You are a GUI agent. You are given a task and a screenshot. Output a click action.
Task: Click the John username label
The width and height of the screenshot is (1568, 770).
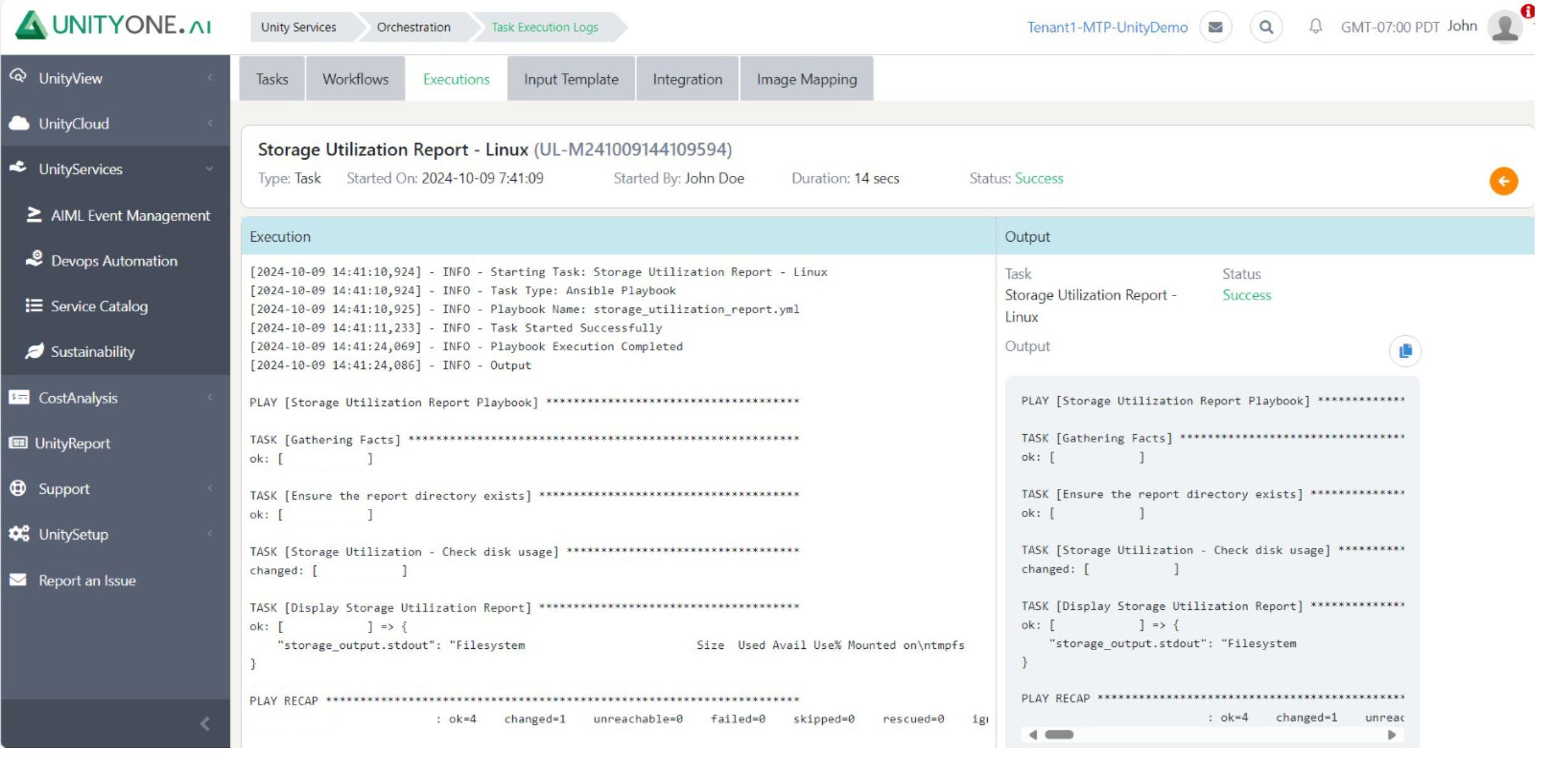tap(1462, 26)
